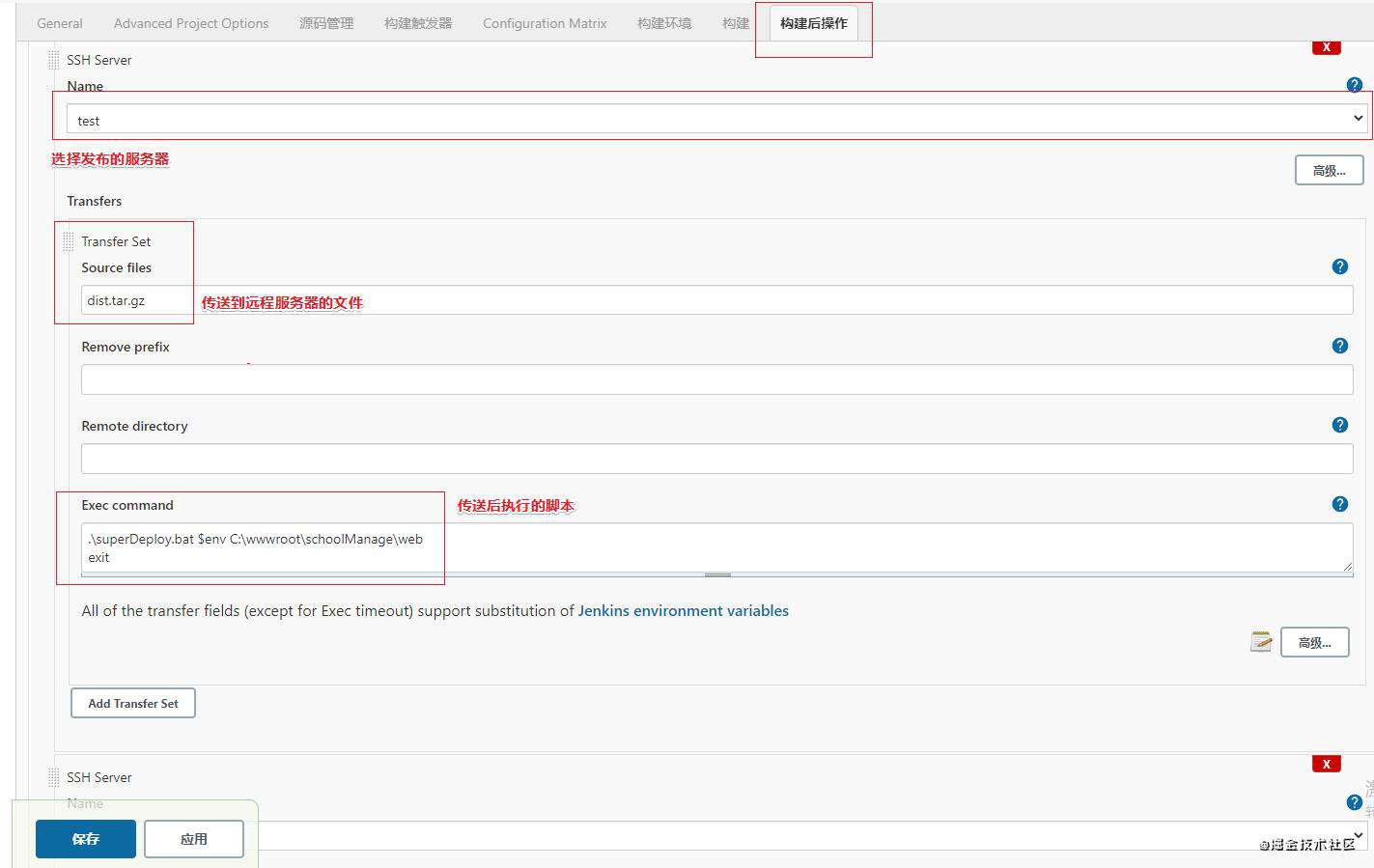
Task: Switch to the 构建 tab
Action: (x=736, y=23)
